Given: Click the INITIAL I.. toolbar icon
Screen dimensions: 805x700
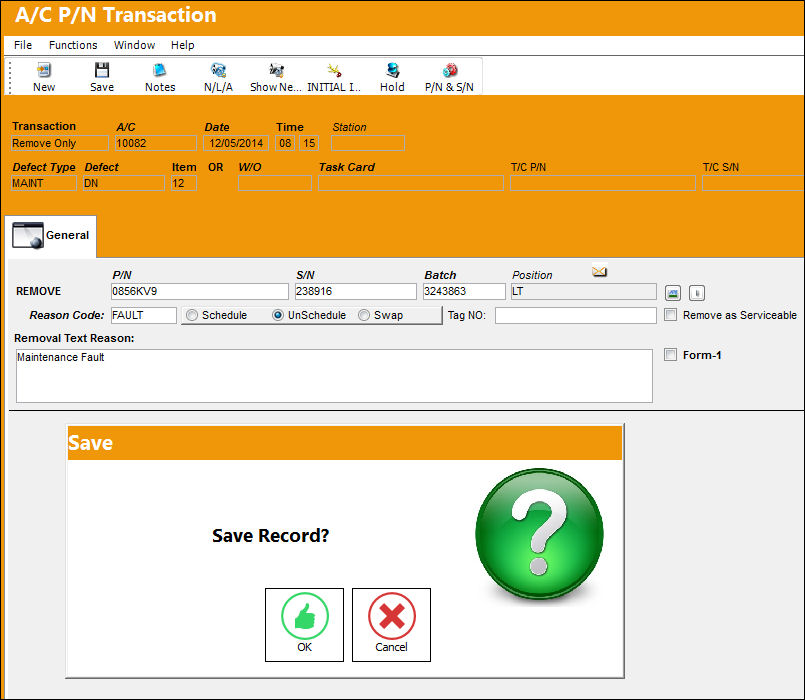Looking at the screenshot, I should click(x=334, y=70).
